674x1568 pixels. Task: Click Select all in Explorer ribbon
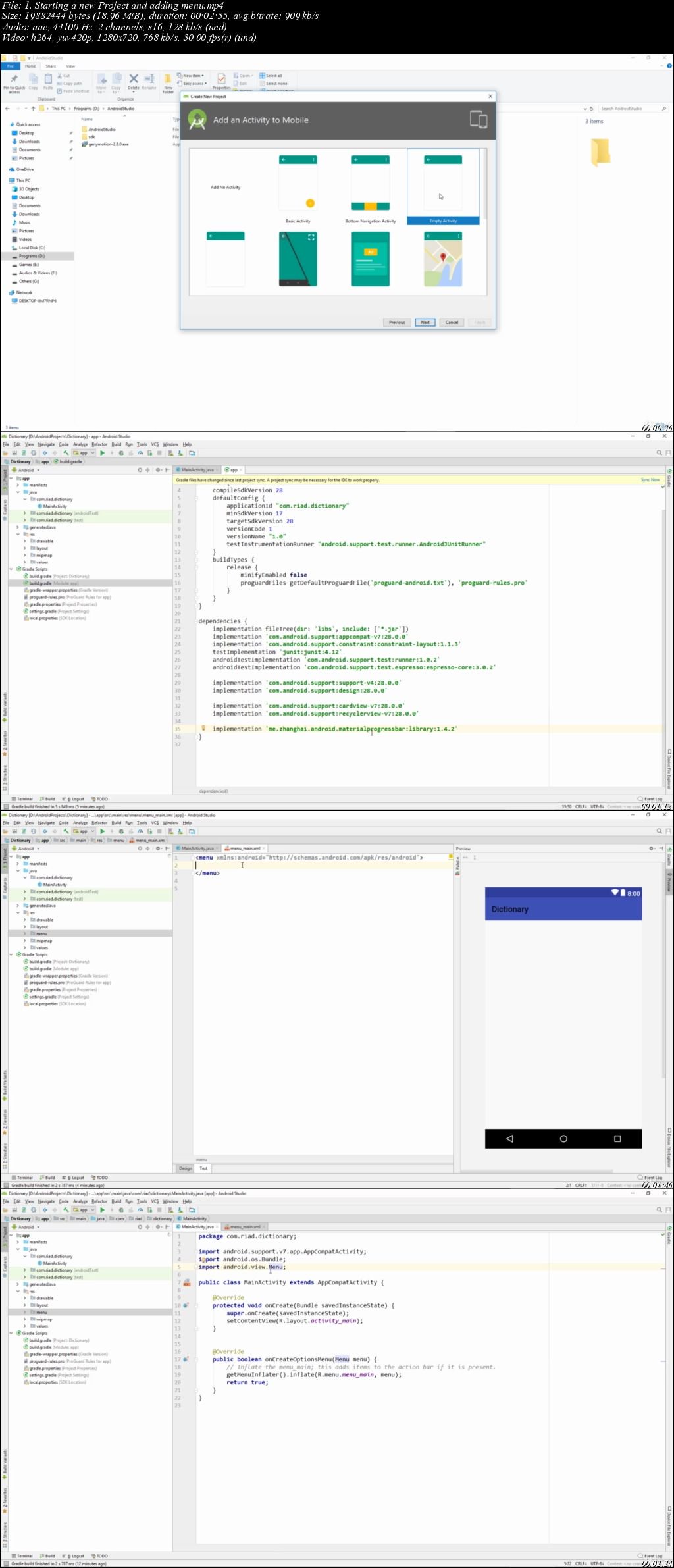(271, 76)
